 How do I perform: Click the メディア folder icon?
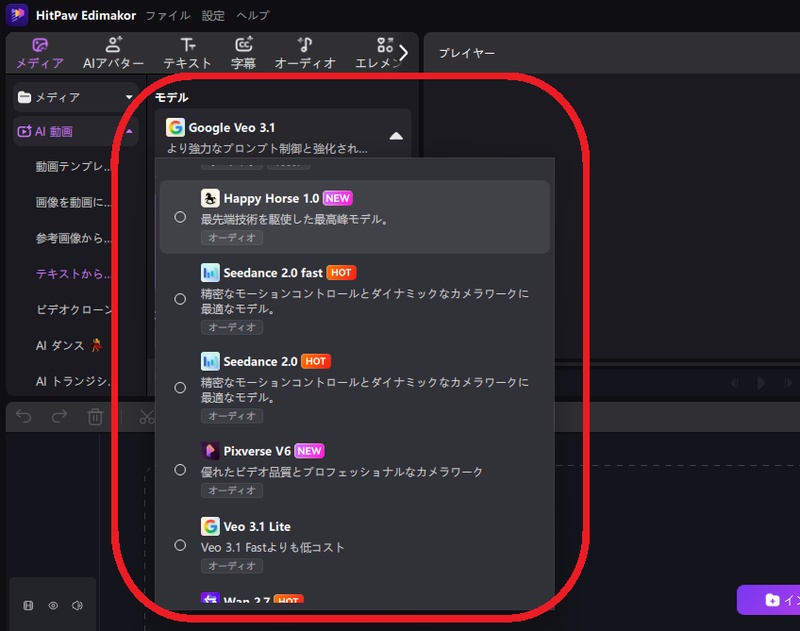point(24,97)
